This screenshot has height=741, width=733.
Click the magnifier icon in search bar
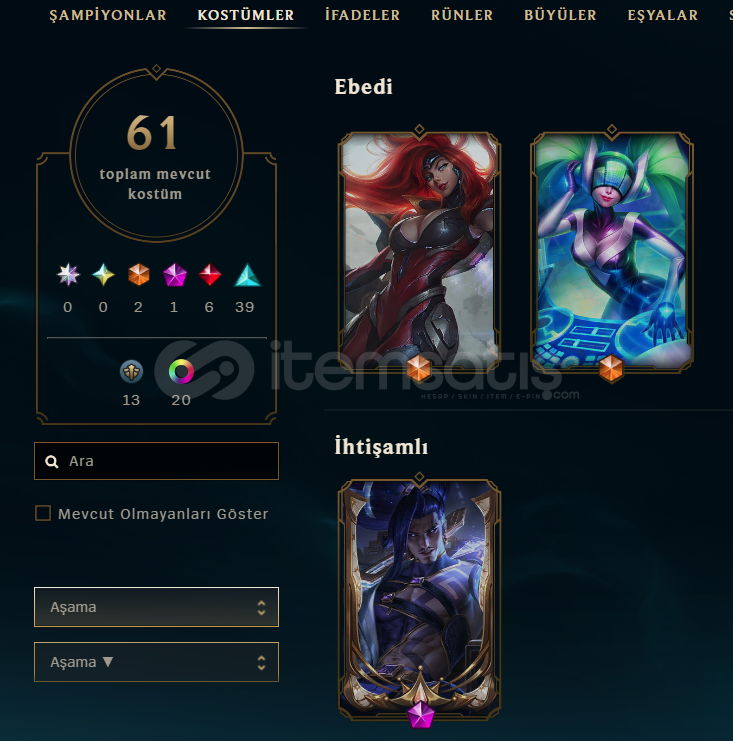52,462
